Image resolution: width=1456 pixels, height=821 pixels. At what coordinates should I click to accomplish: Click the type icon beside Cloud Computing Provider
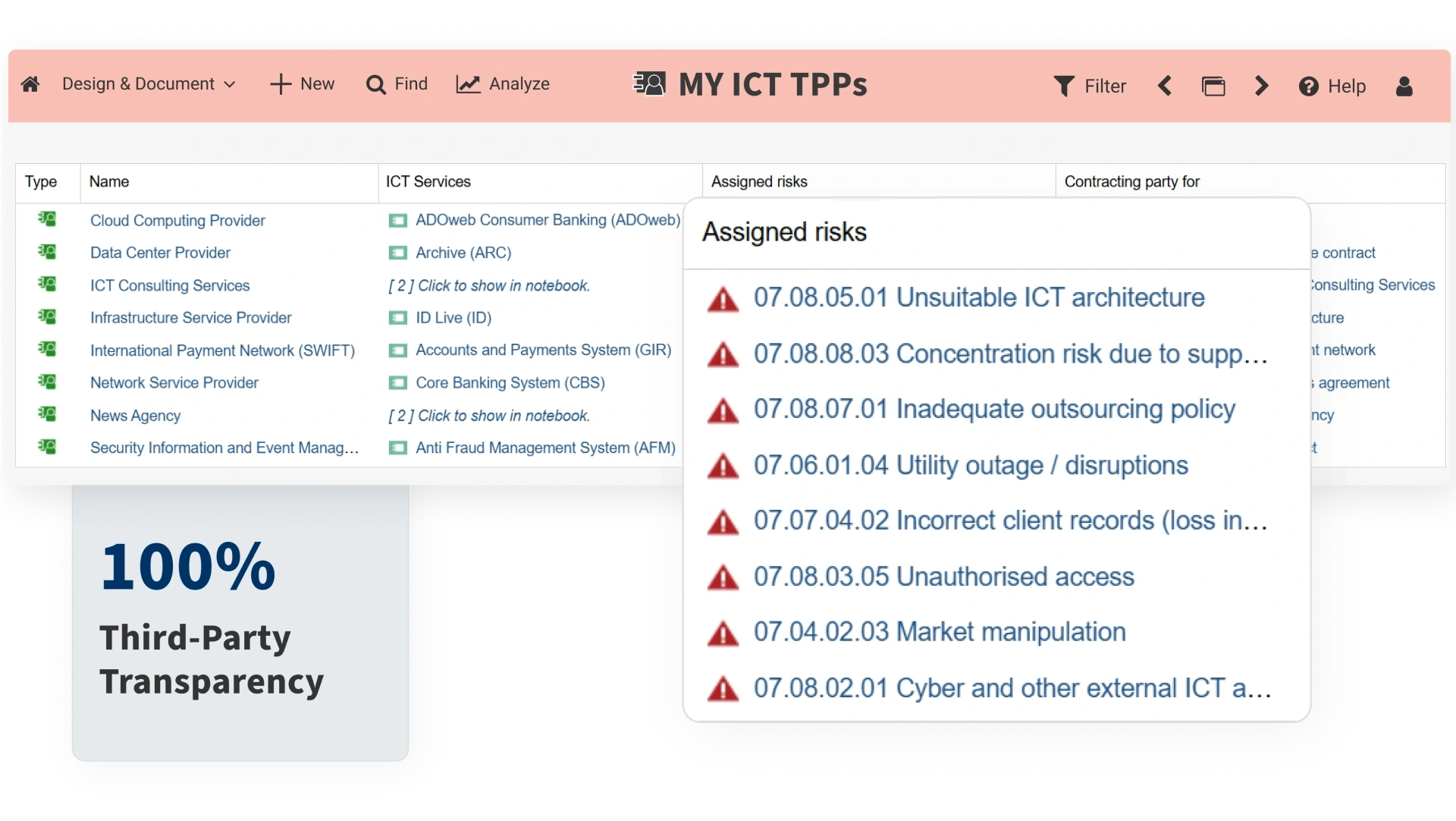pyautogui.click(x=46, y=219)
